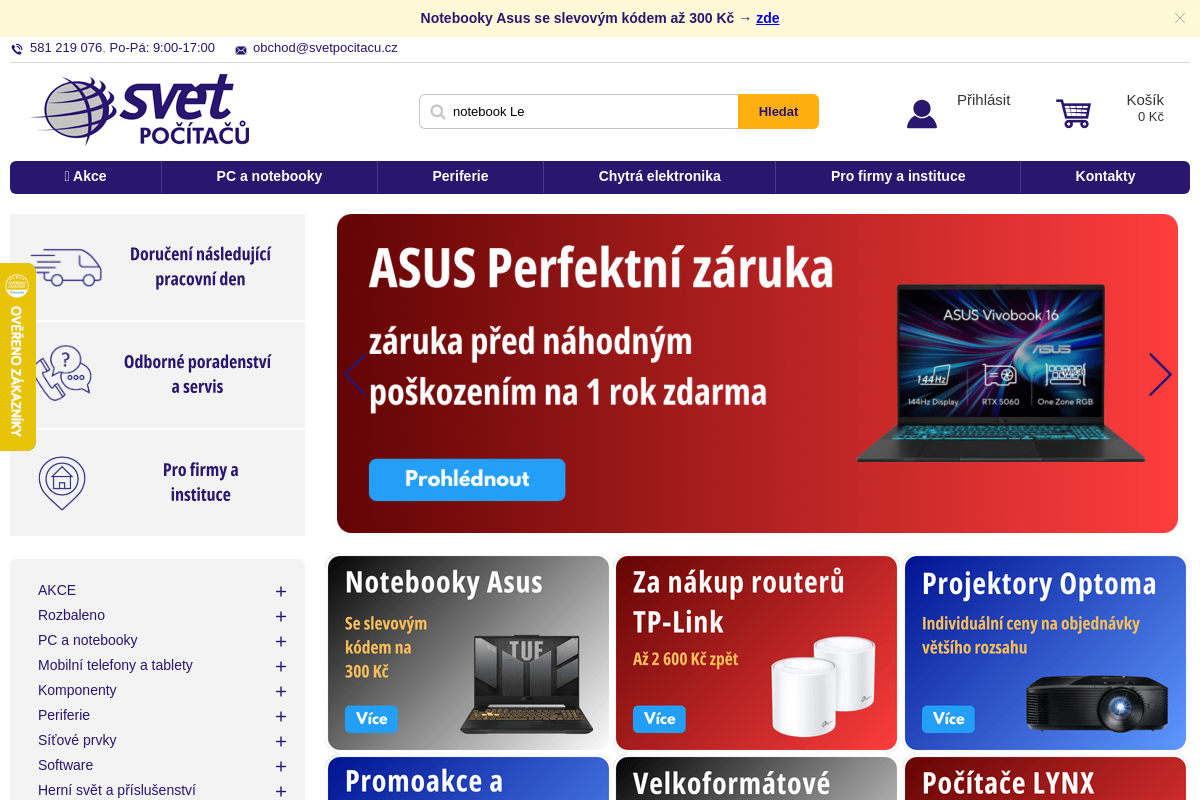Expand the AKCE category
Viewport: 1200px width, 800px height.
click(281, 592)
